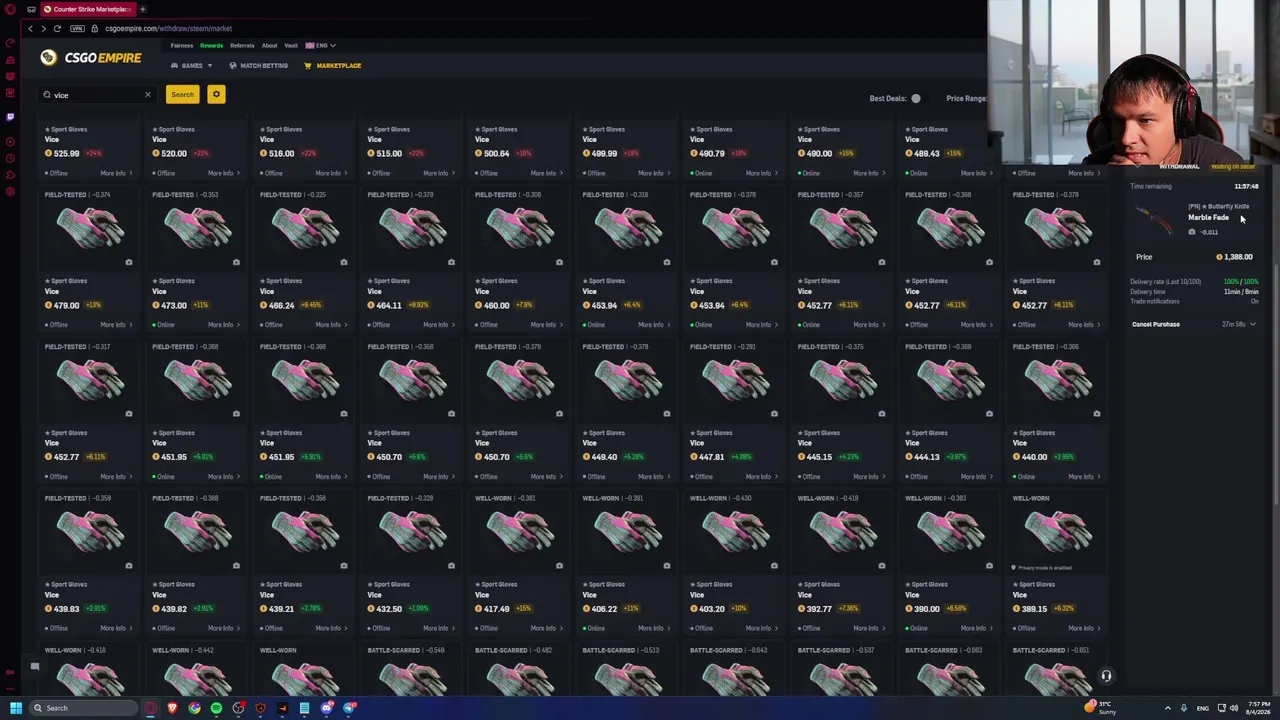Open the Rewards page link
Viewport: 1280px width, 720px height.
[x=211, y=45]
